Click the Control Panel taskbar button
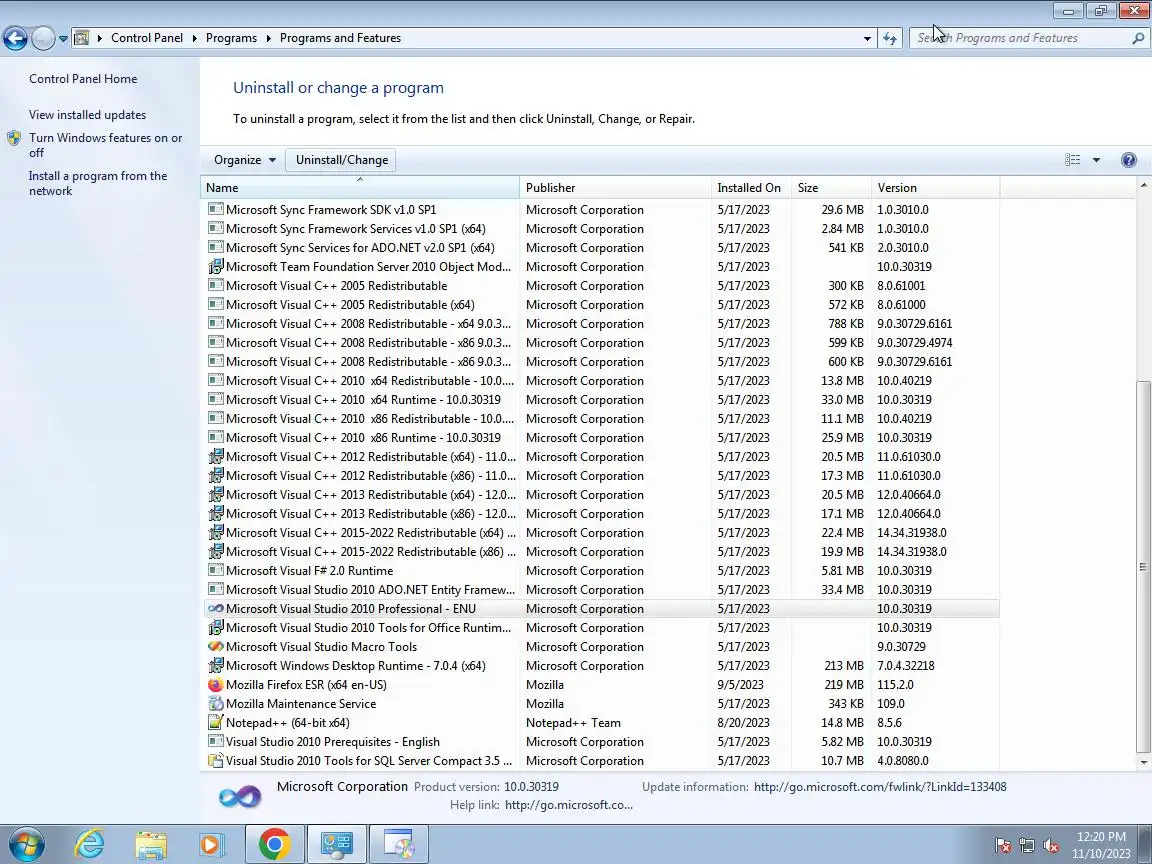The width and height of the screenshot is (1152, 864). (336, 844)
